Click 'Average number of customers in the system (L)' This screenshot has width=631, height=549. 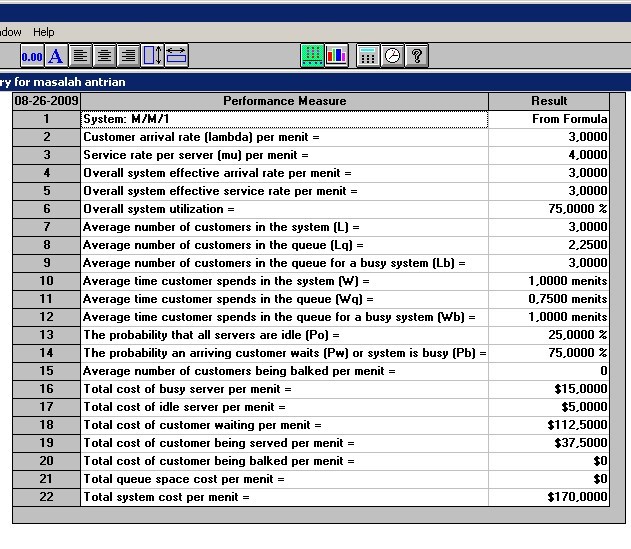click(285, 227)
